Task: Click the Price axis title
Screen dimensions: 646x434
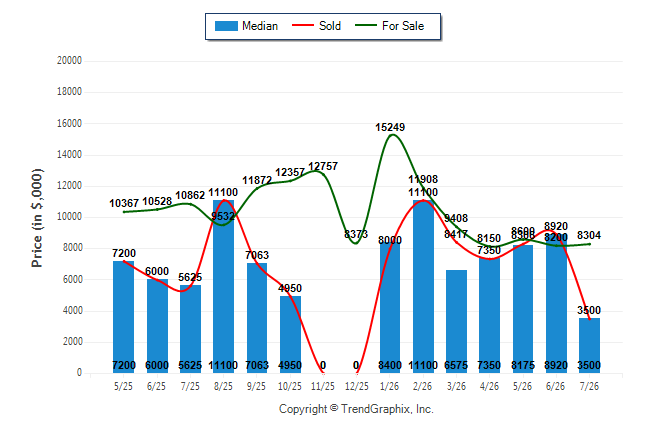Action: 37,218
